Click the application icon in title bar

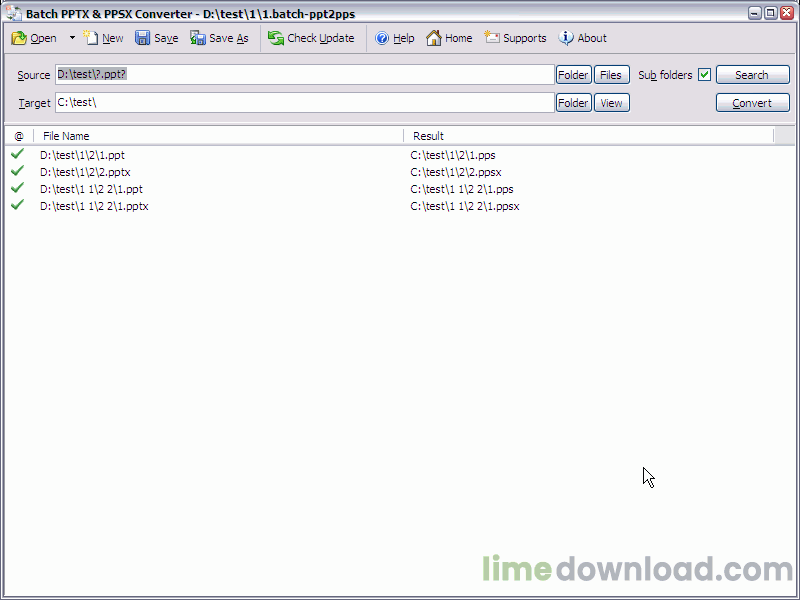click(14, 13)
